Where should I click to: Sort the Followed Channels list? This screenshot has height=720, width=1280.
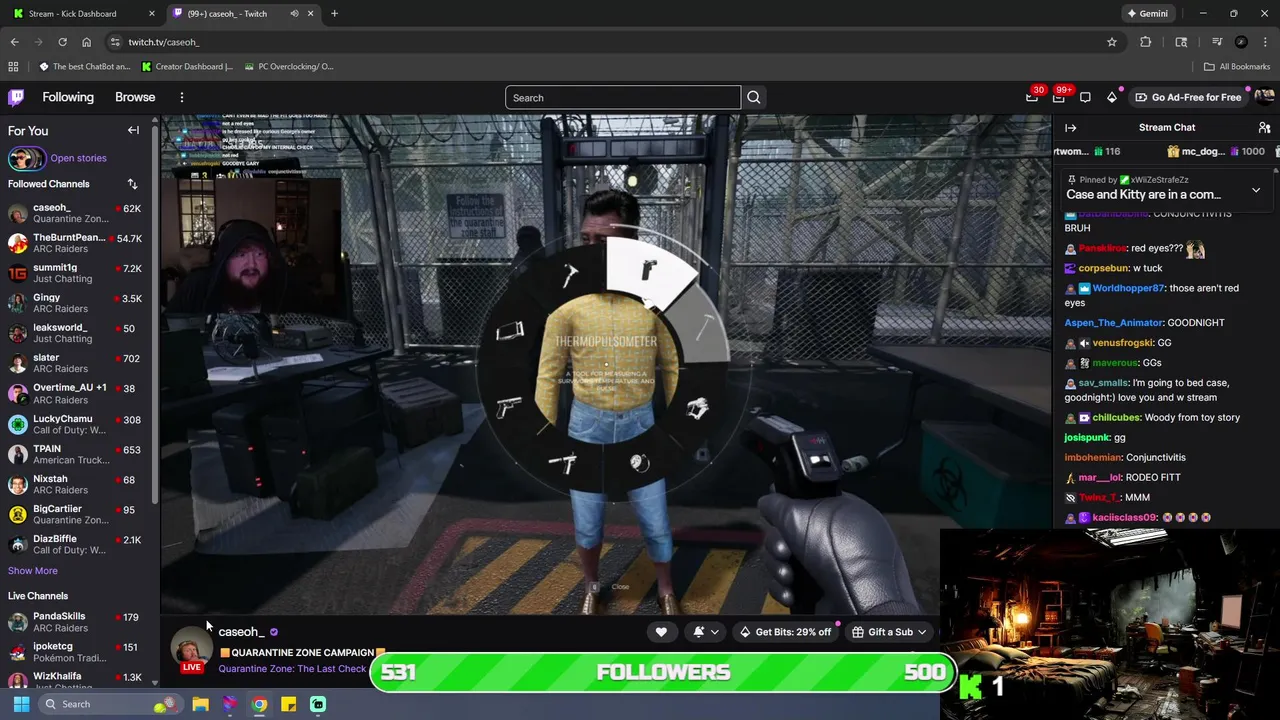click(132, 184)
